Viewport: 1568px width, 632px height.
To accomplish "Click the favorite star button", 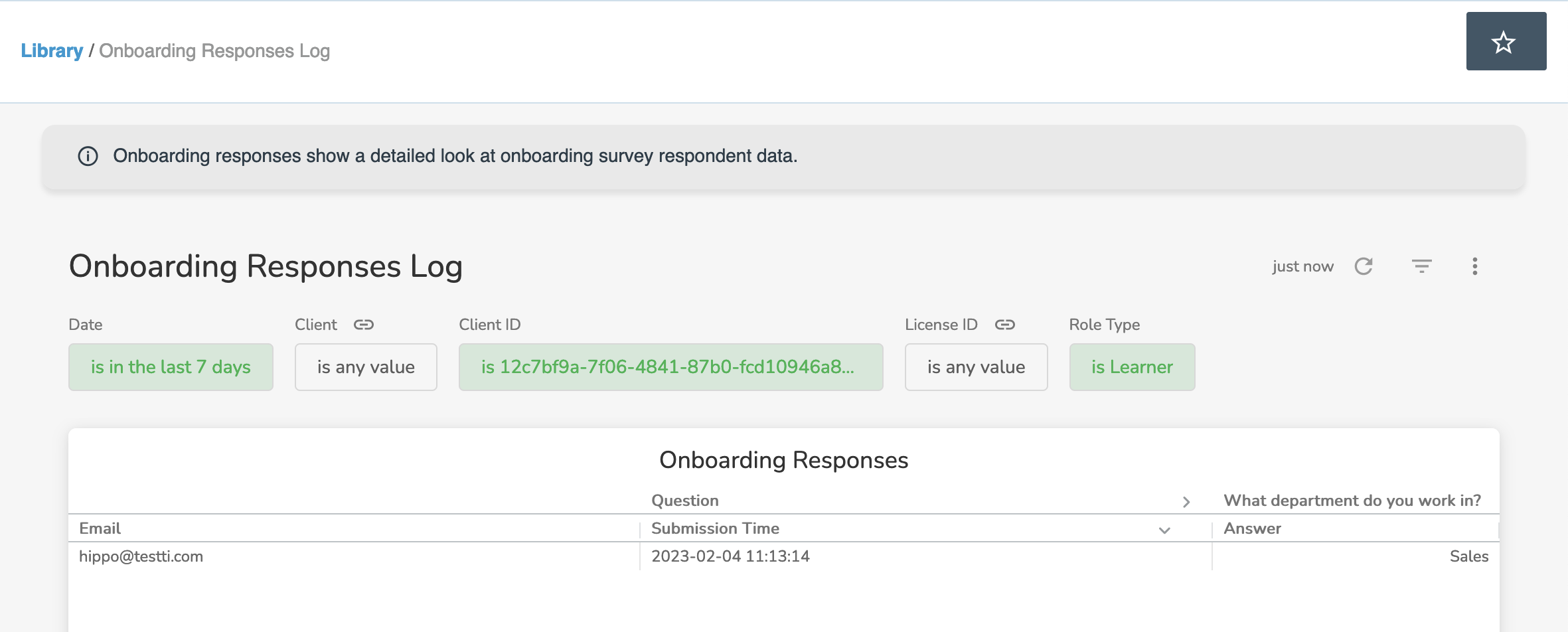I will 1506,41.
